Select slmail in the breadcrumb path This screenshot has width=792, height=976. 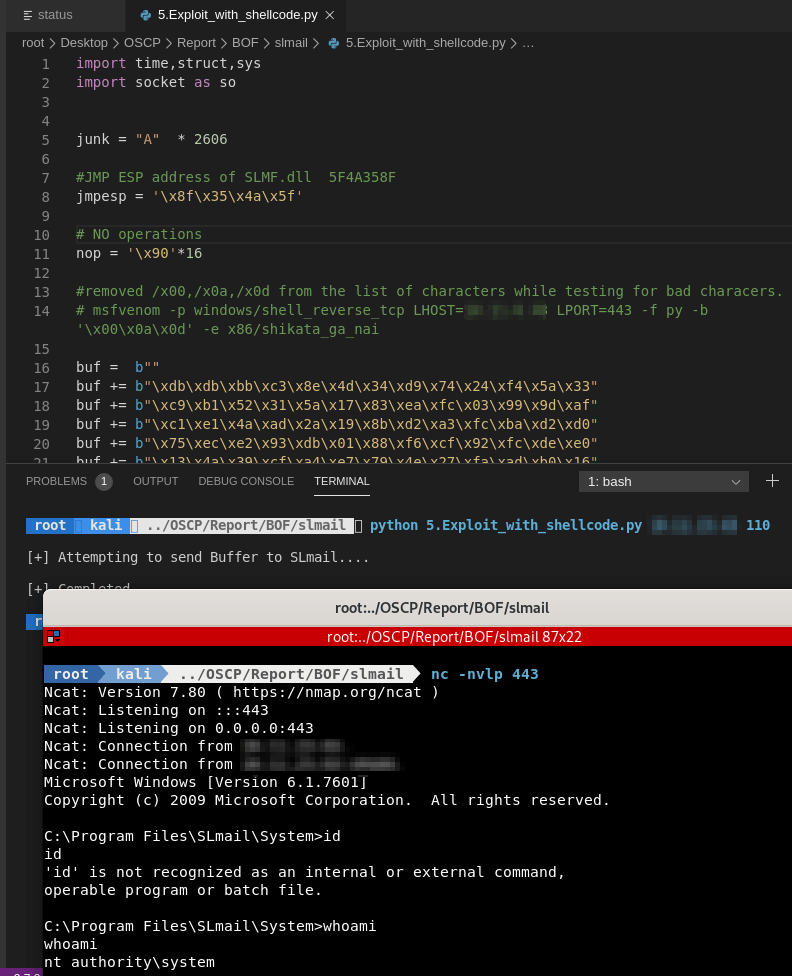(291, 43)
